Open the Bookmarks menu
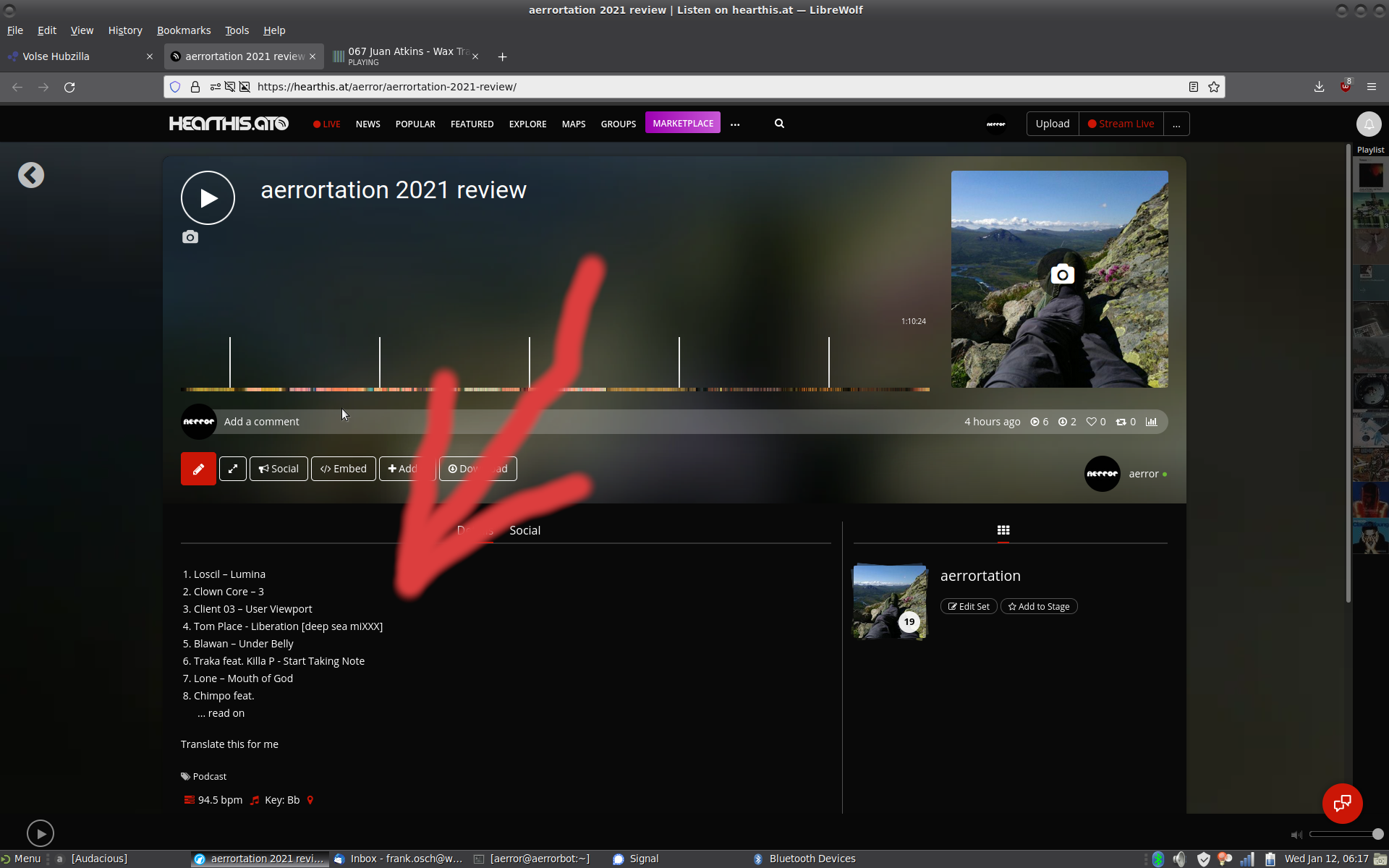Viewport: 1389px width, 868px height. pos(184,30)
